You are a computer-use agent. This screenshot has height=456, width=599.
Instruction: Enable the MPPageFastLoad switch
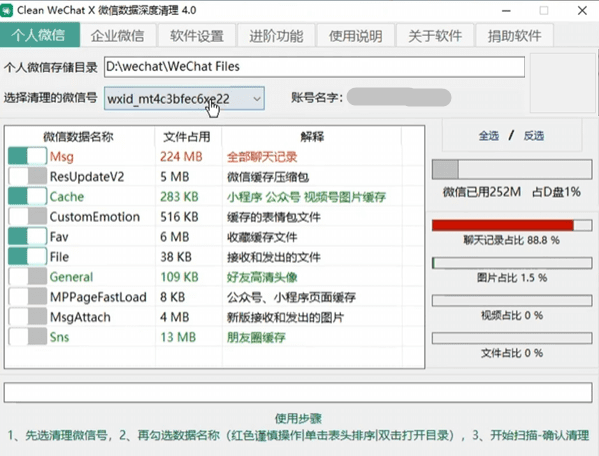click(28, 296)
